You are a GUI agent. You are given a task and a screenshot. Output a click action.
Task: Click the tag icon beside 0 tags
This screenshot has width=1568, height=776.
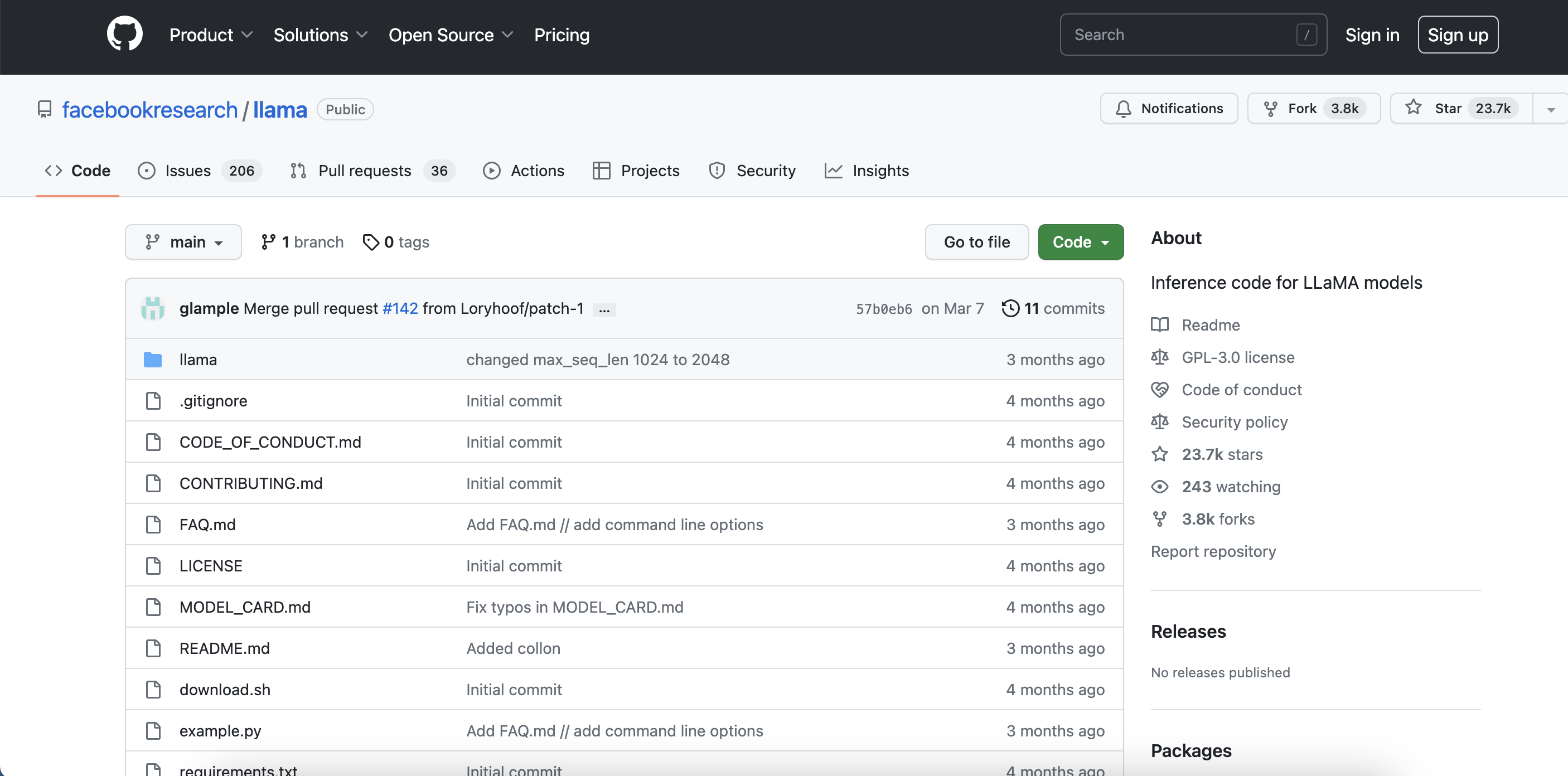pos(371,243)
